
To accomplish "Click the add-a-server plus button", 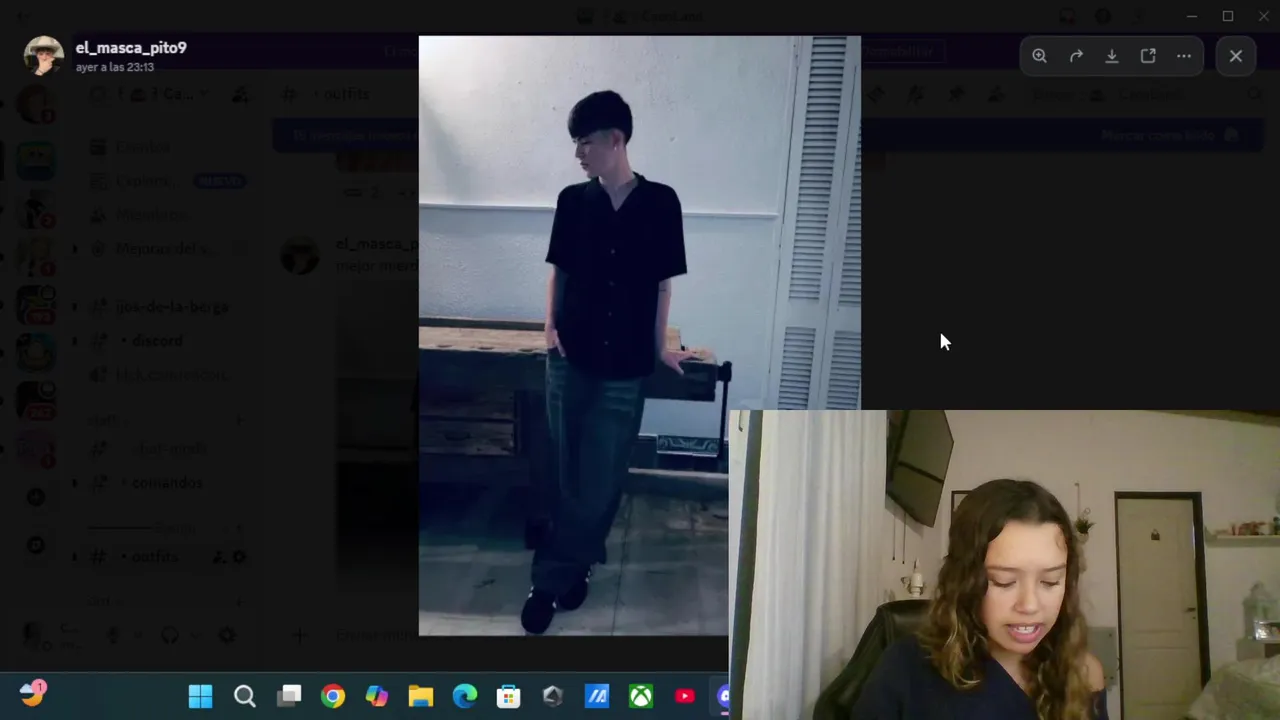I will point(36,497).
